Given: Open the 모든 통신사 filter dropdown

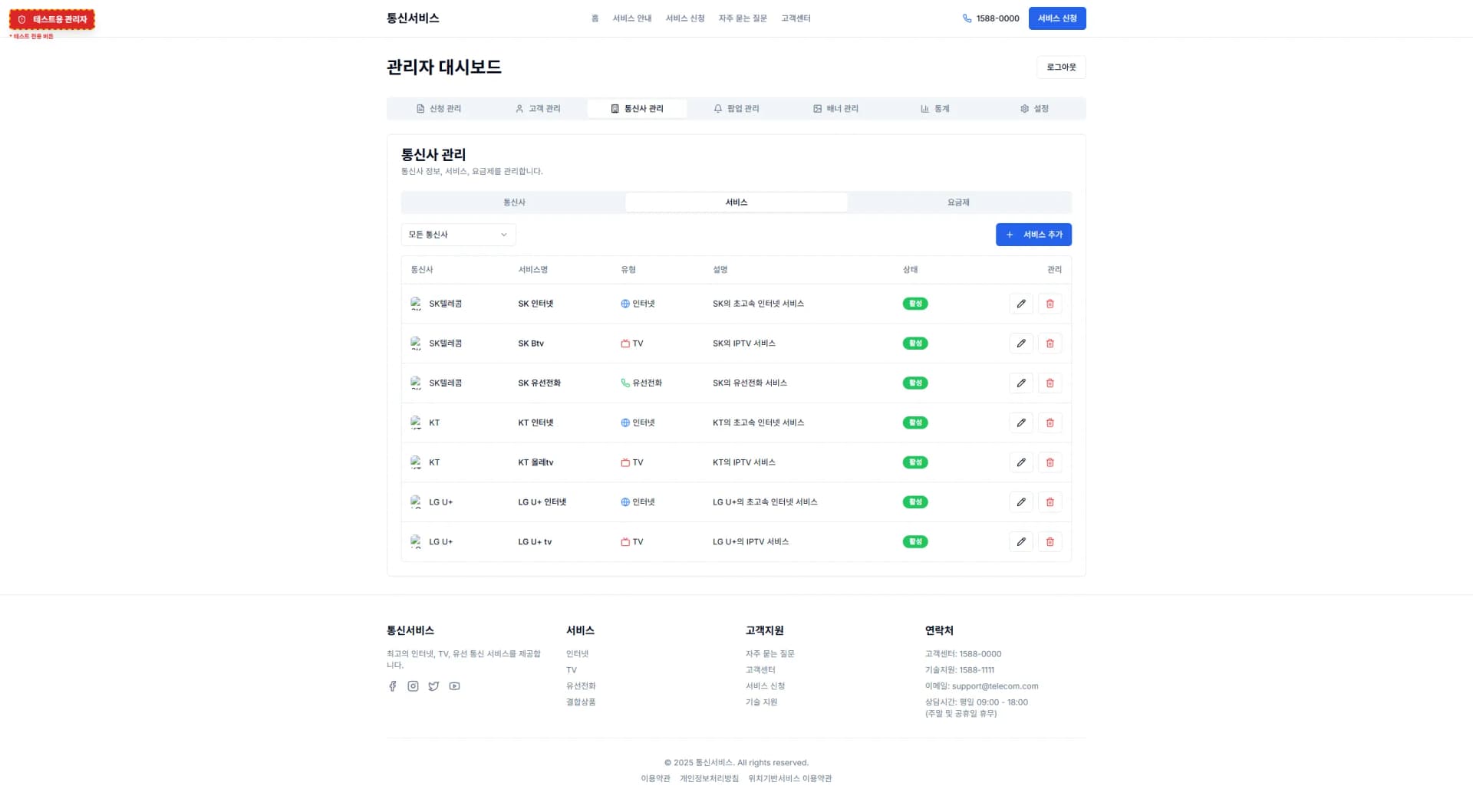Looking at the screenshot, I should [458, 235].
